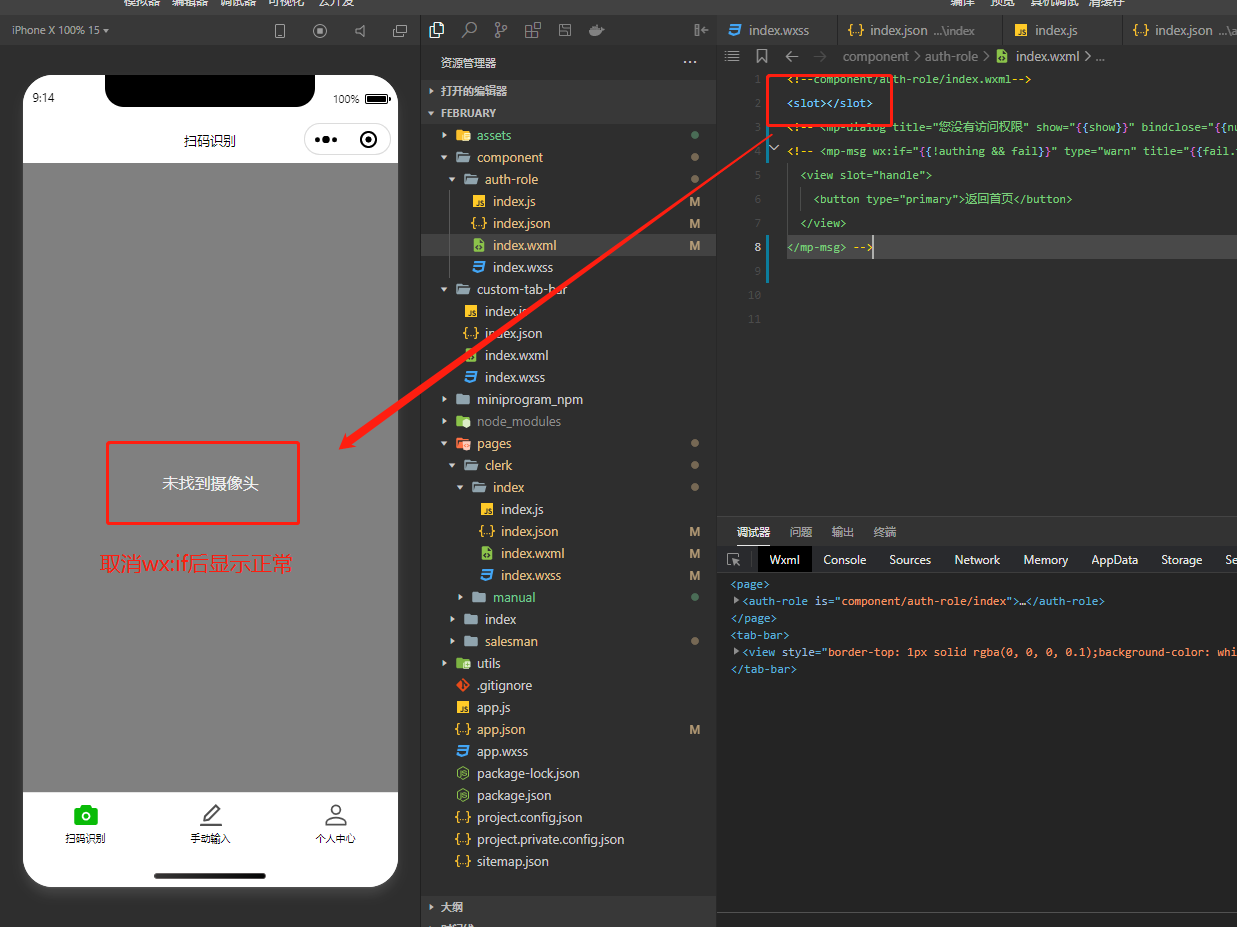Open the Docker whale icon panel
This screenshot has height=927, width=1237.
coord(596,30)
